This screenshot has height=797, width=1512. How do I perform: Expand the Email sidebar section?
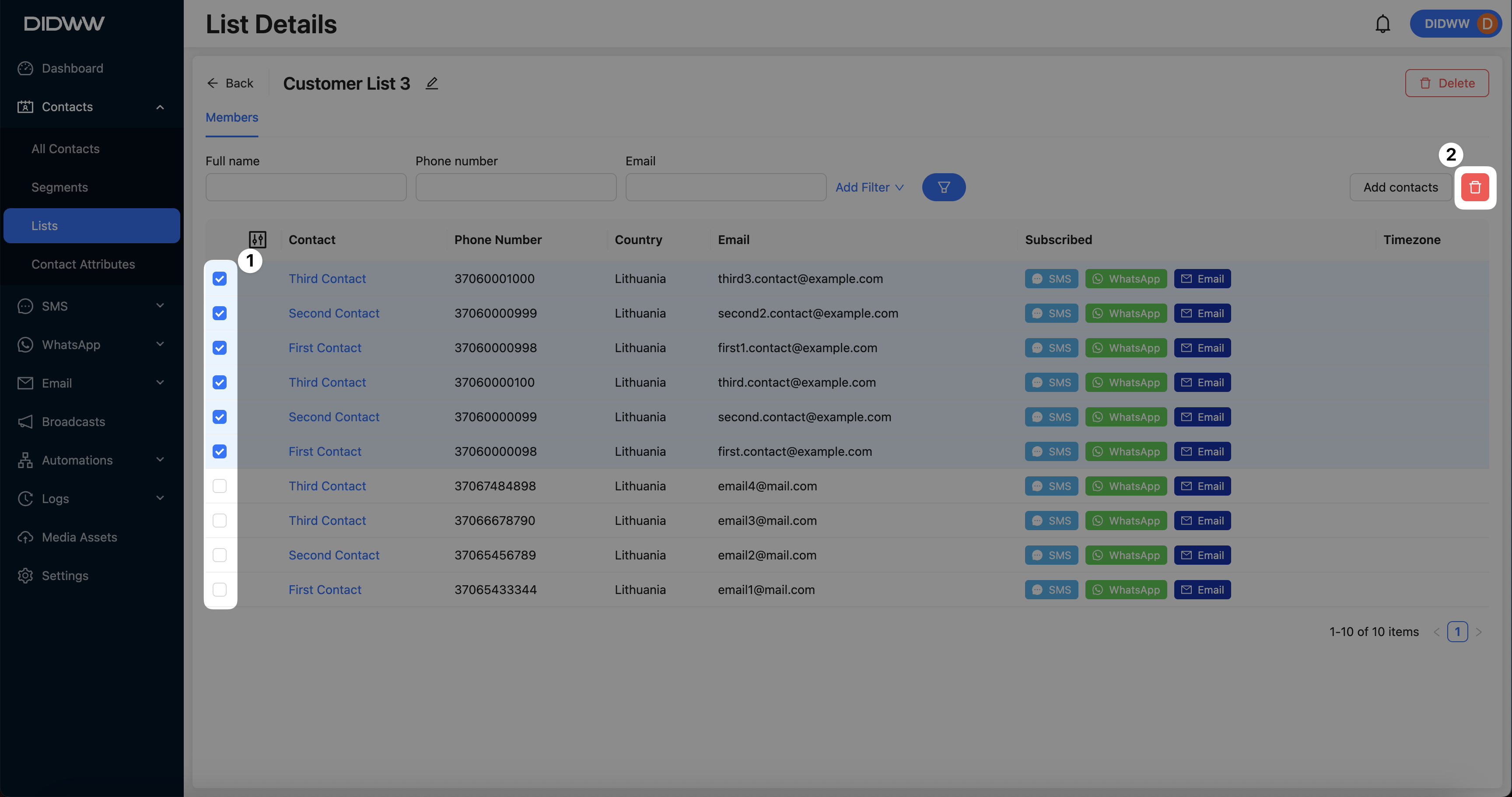click(x=91, y=383)
